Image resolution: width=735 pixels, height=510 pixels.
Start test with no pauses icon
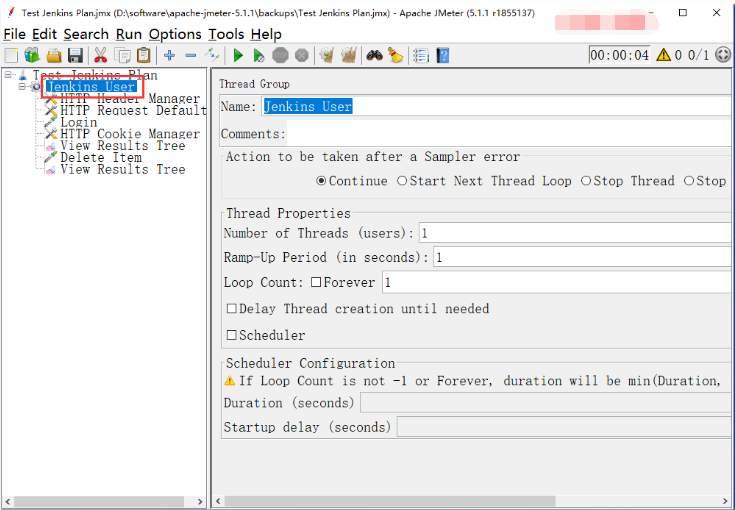click(258, 55)
